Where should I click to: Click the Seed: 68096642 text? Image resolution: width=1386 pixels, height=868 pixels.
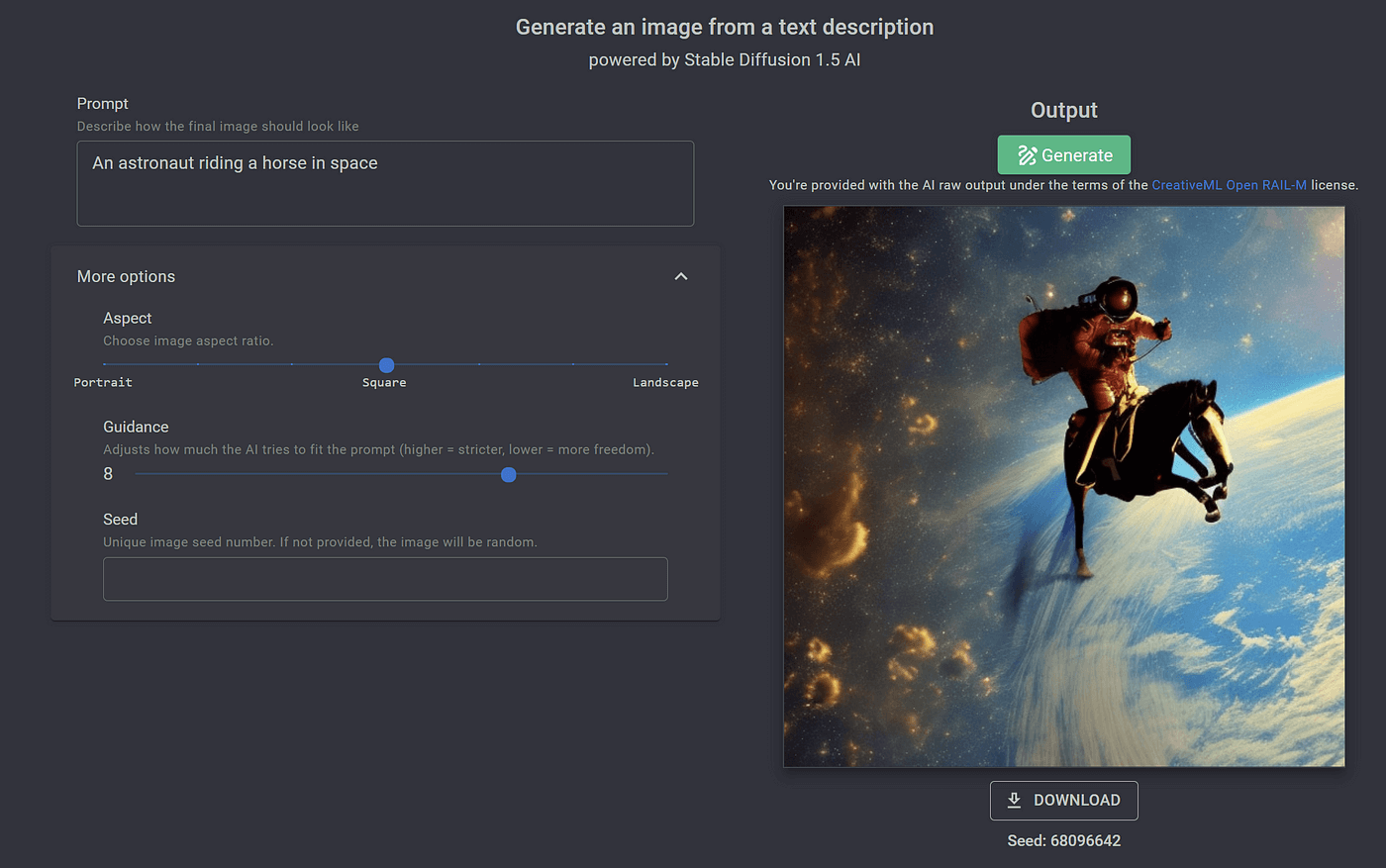pyautogui.click(x=1064, y=840)
